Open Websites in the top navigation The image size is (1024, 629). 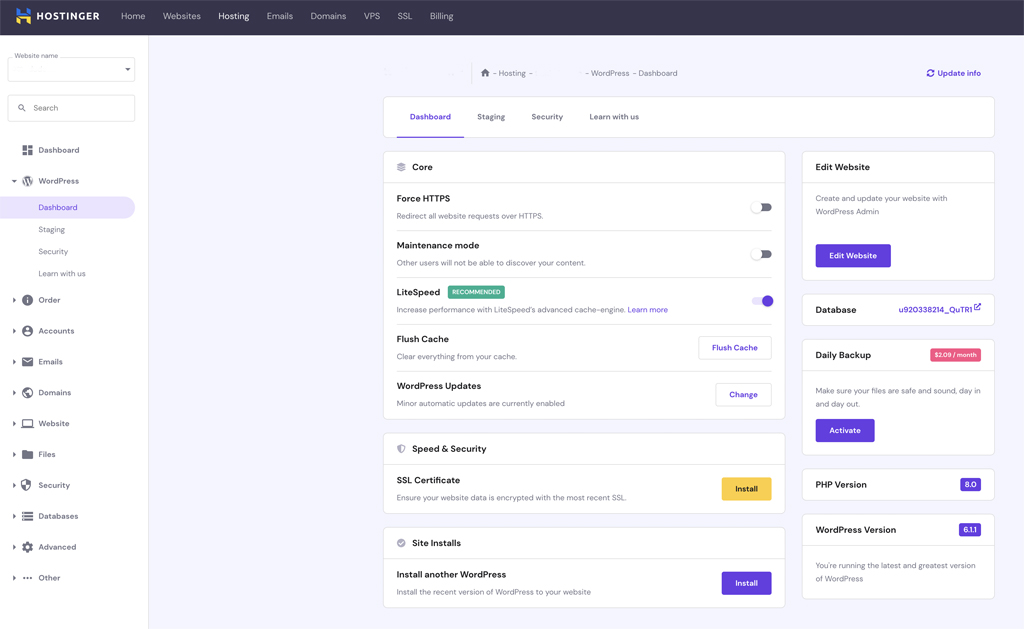182,16
